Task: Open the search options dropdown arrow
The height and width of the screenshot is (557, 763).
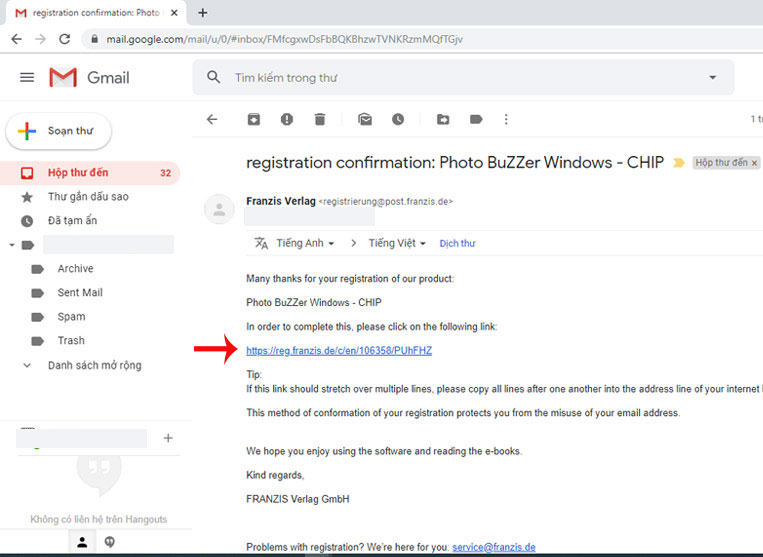Action: (712, 77)
